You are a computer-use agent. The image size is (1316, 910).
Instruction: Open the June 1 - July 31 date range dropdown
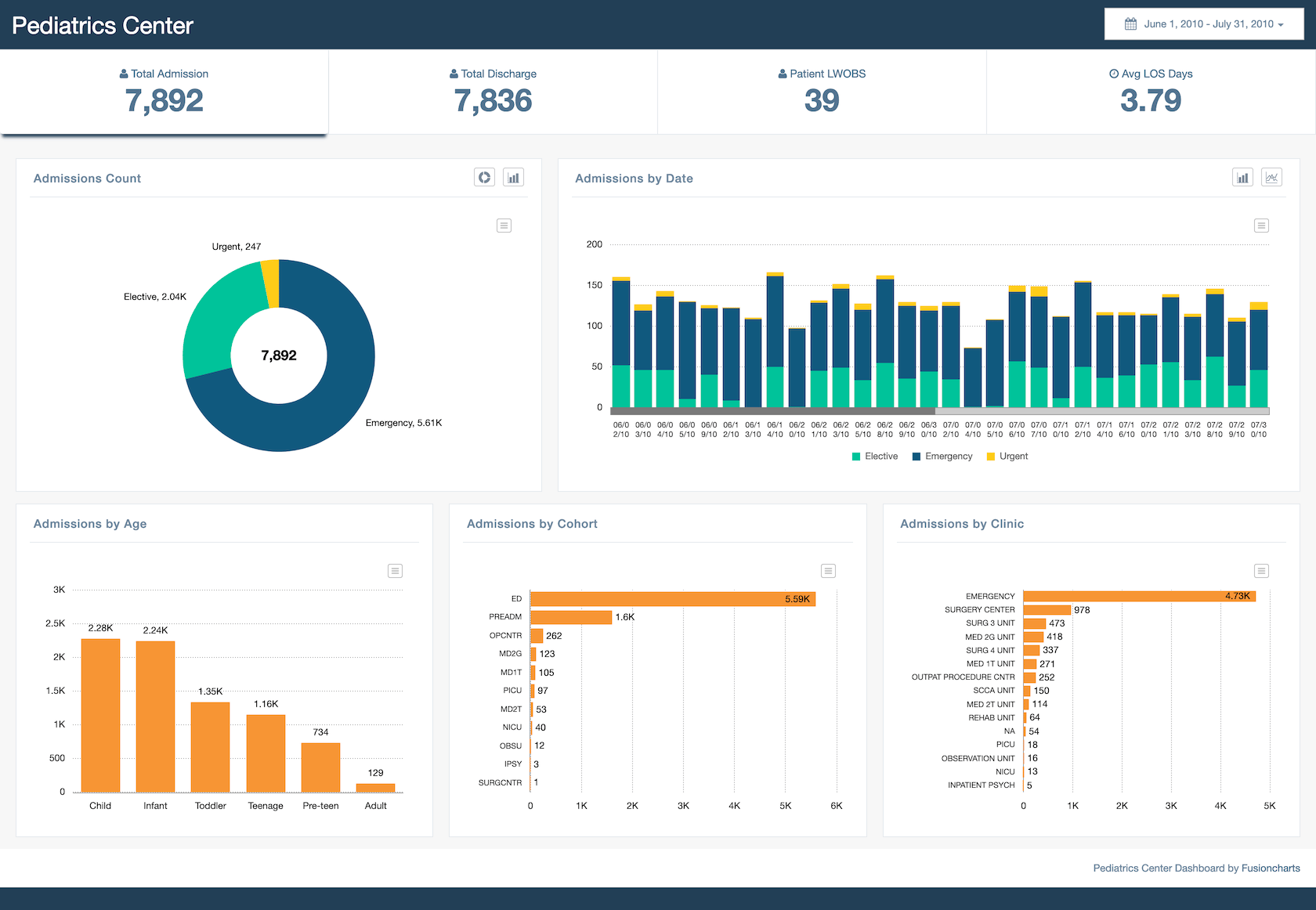point(1204,23)
